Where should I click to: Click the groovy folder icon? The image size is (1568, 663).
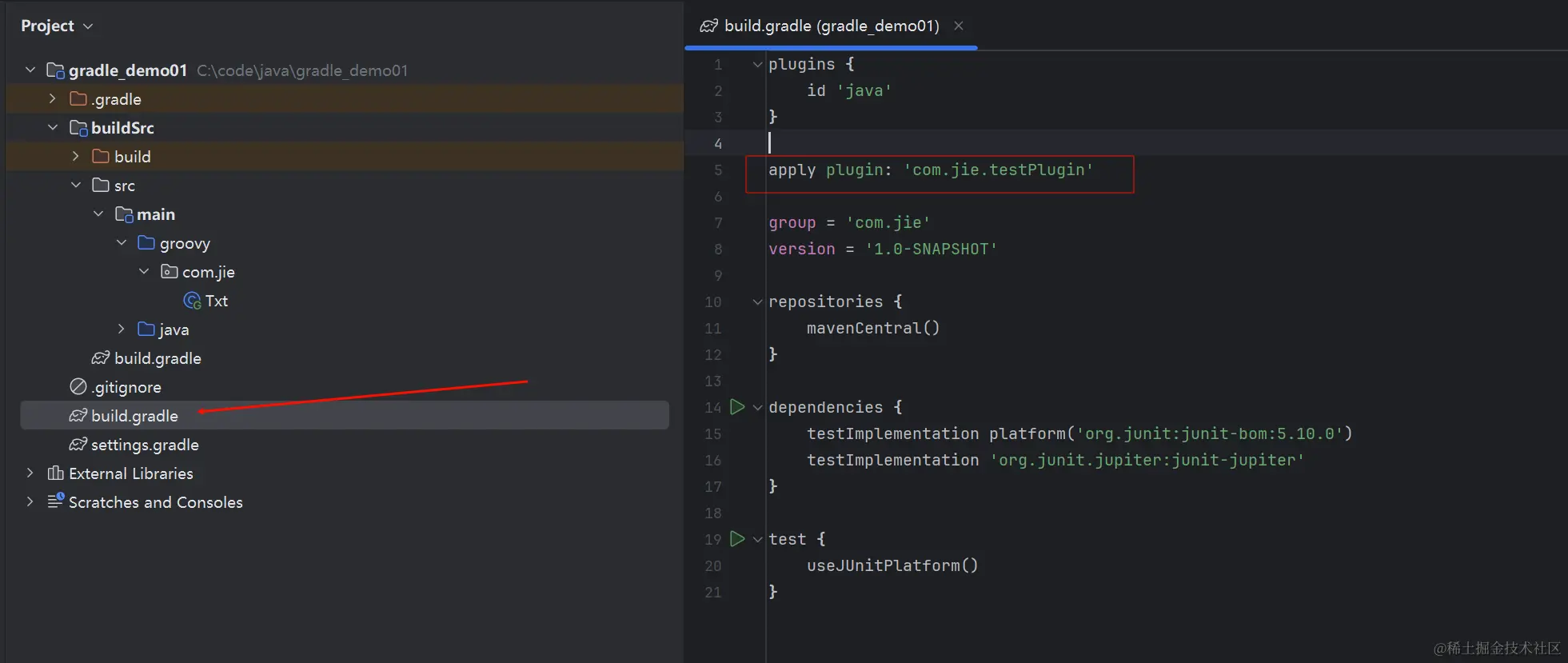pos(146,243)
